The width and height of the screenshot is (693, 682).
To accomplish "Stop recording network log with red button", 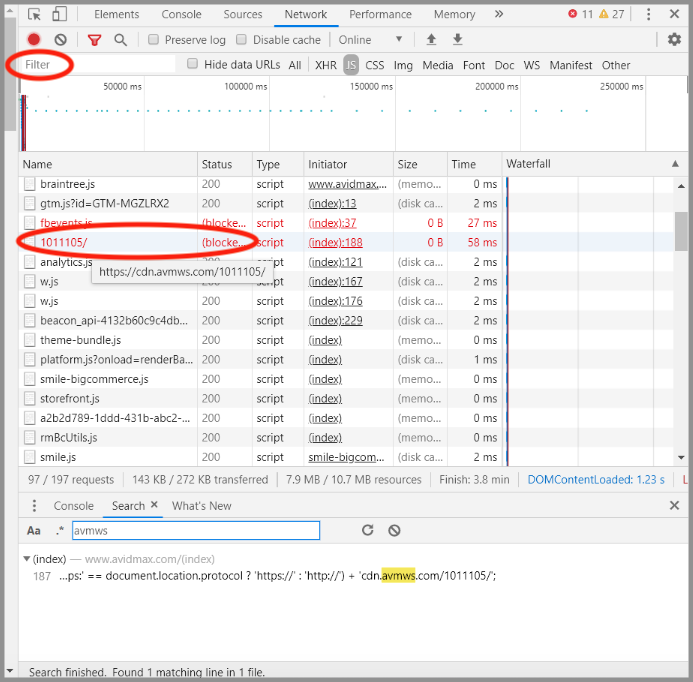I will coord(34,40).
